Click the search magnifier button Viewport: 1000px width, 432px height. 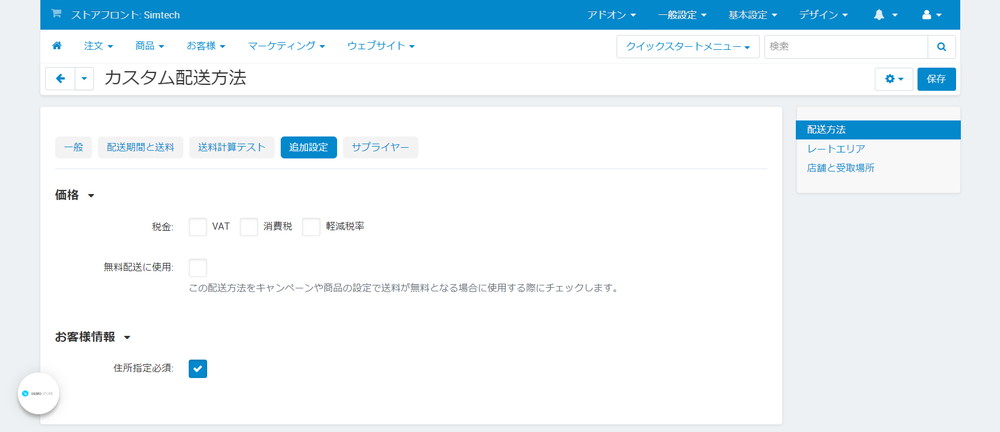tap(941, 47)
